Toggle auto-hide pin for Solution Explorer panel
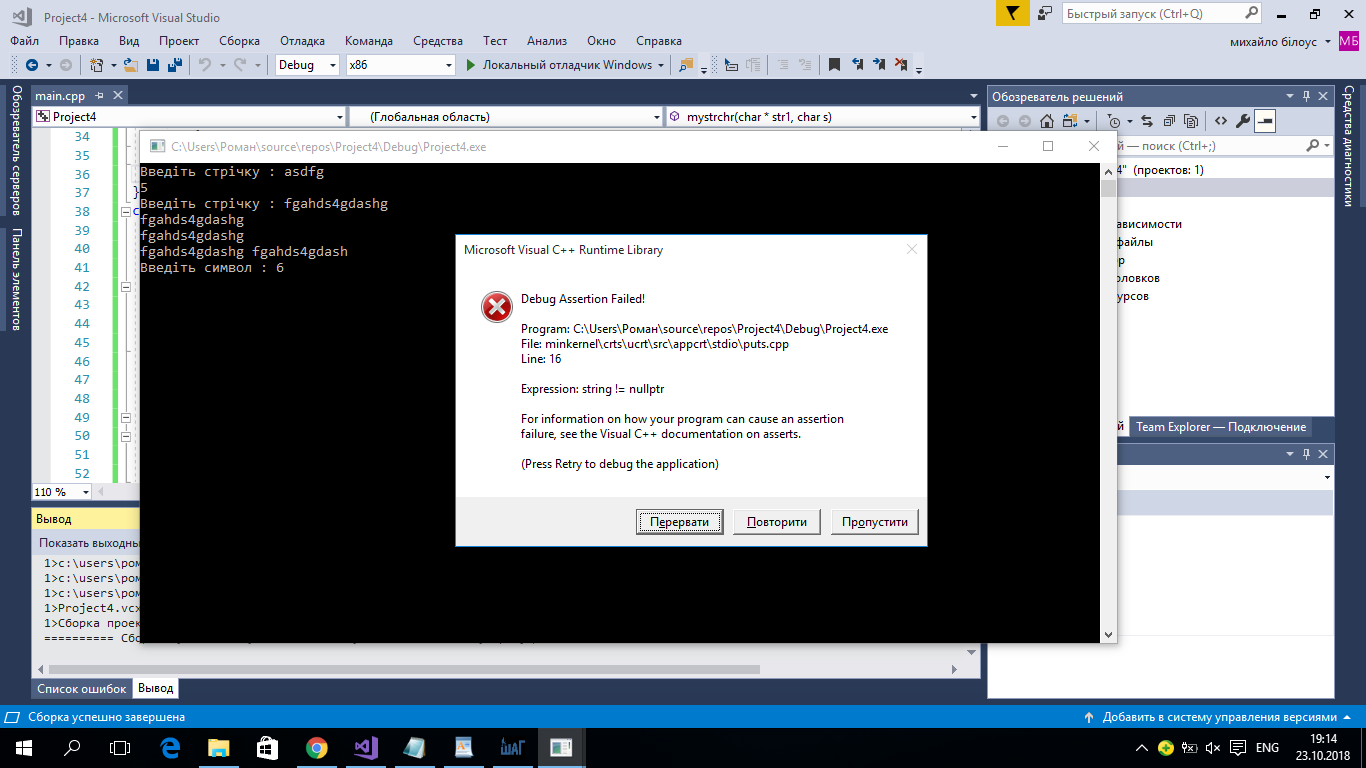 (1305, 97)
